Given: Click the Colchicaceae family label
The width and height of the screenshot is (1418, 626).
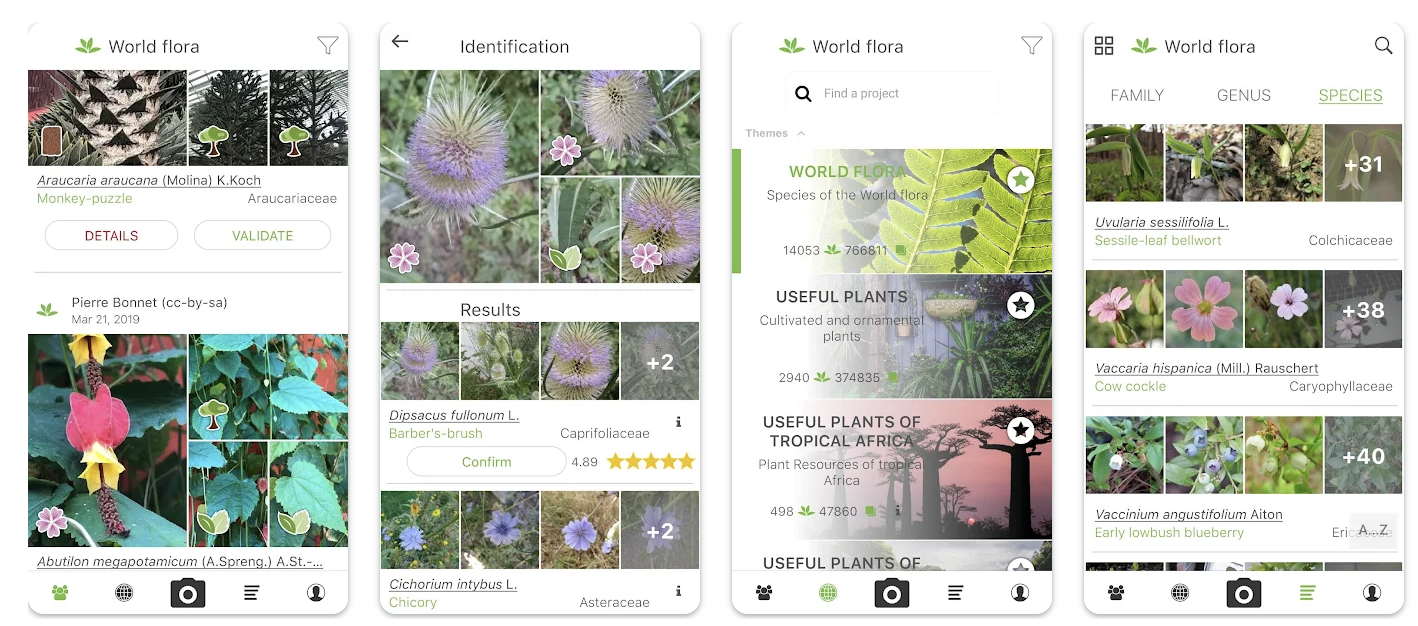Looking at the screenshot, I should 1350,240.
